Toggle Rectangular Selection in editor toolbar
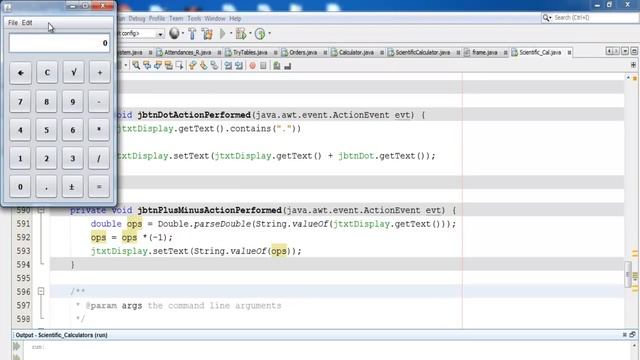 tap(179, 66)
